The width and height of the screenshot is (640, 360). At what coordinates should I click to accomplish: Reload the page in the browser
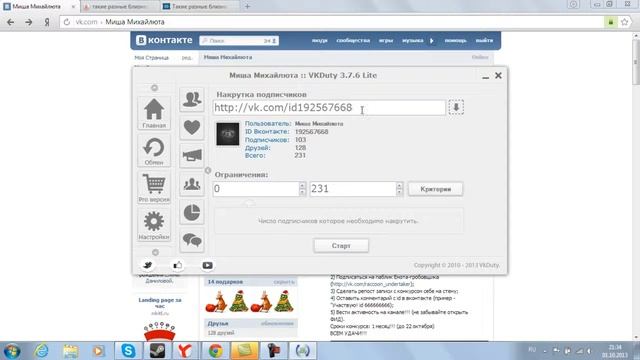[x=67, y=22]
